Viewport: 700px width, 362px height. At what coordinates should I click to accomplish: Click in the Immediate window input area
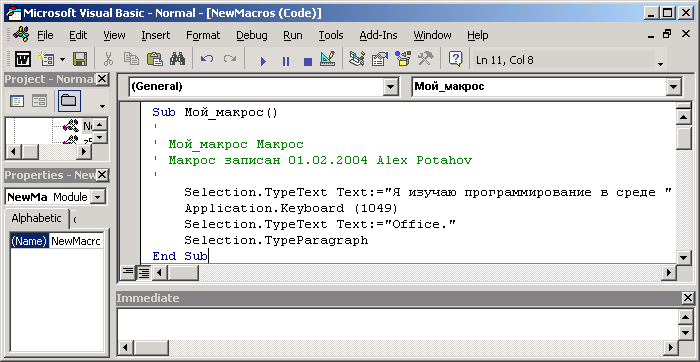397,325
